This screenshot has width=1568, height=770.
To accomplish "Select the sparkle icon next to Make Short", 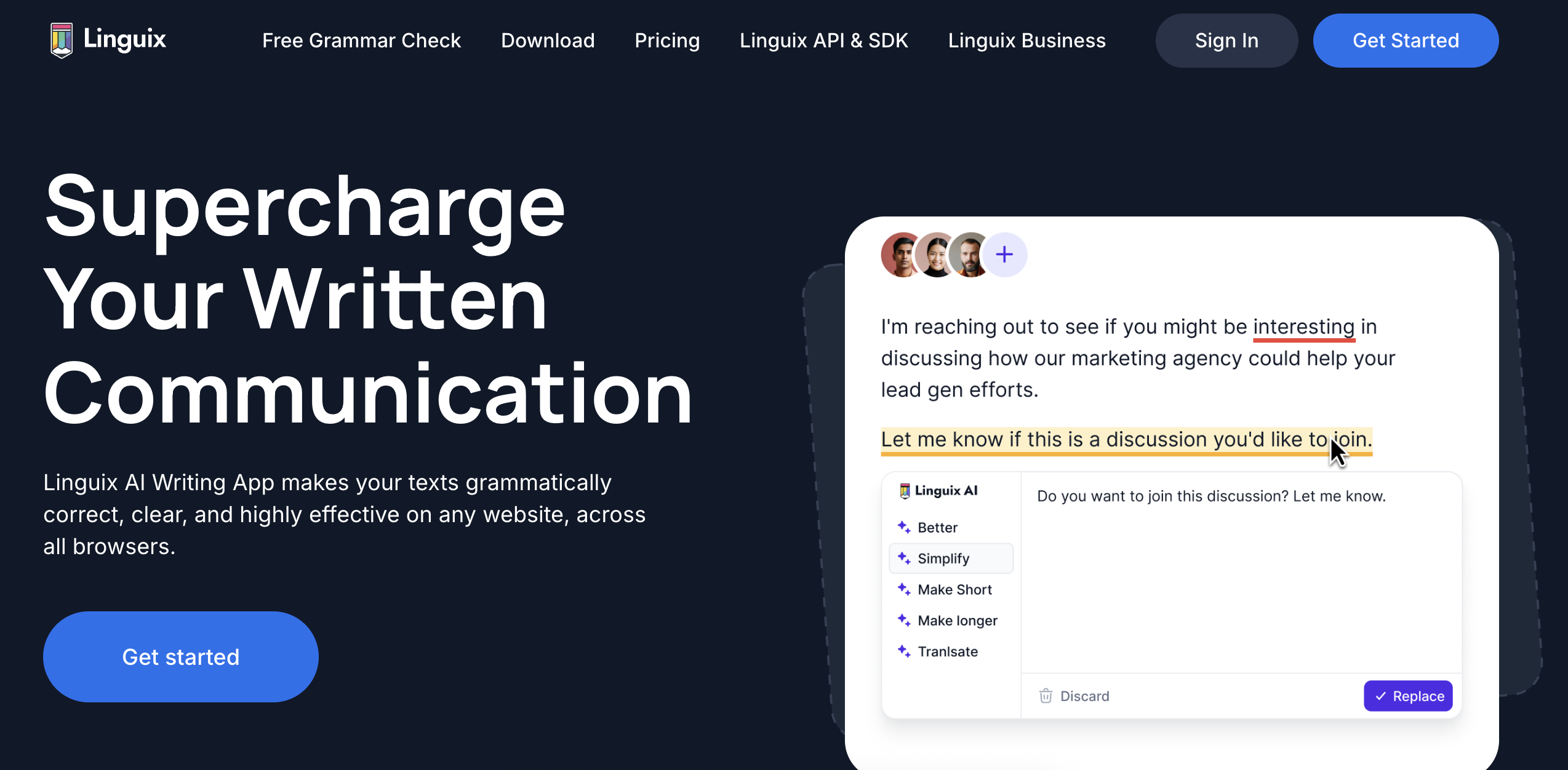I will click(x=904, y=589).
